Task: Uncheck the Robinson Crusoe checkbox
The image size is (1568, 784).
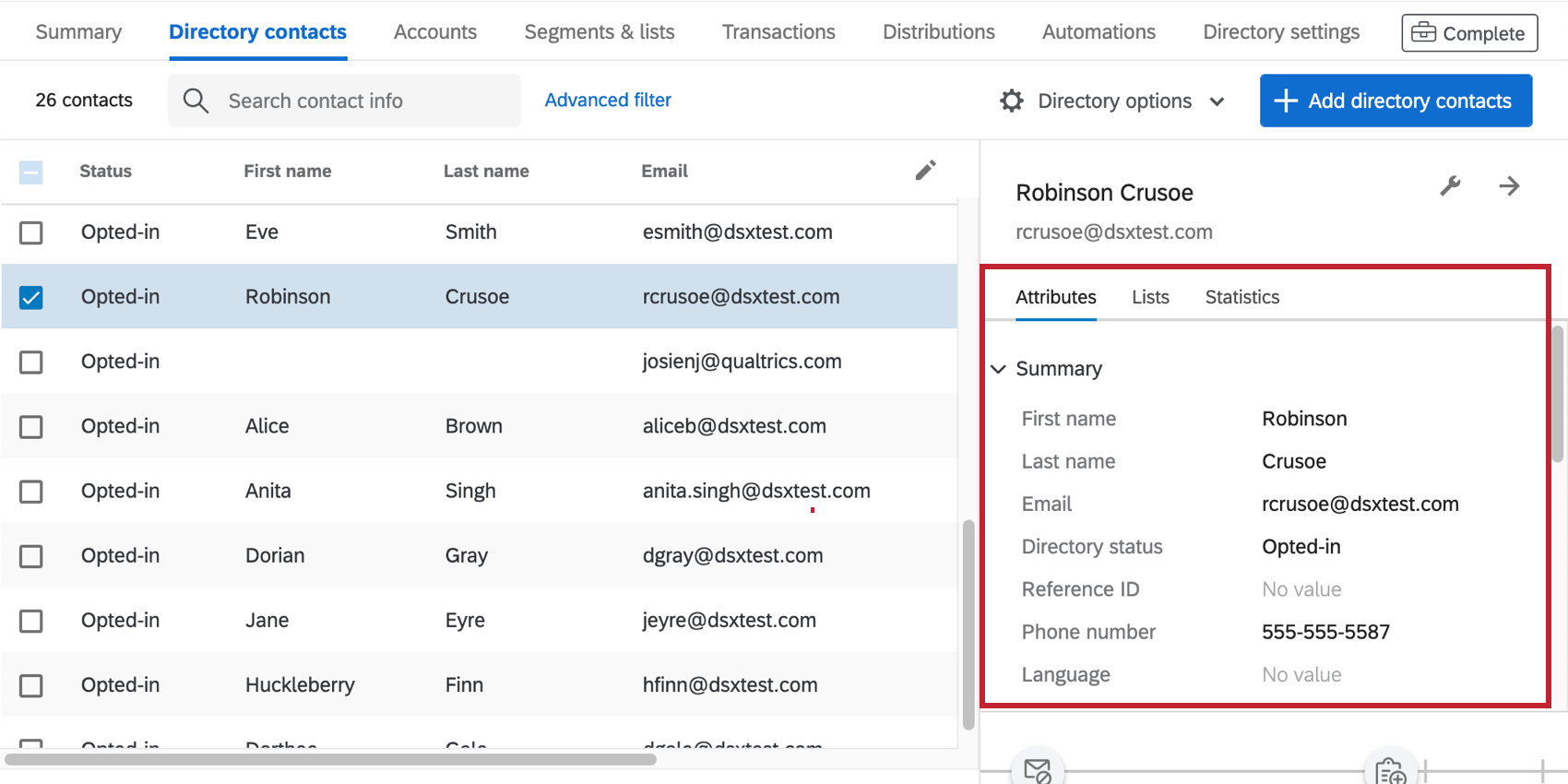Action: 31,297
